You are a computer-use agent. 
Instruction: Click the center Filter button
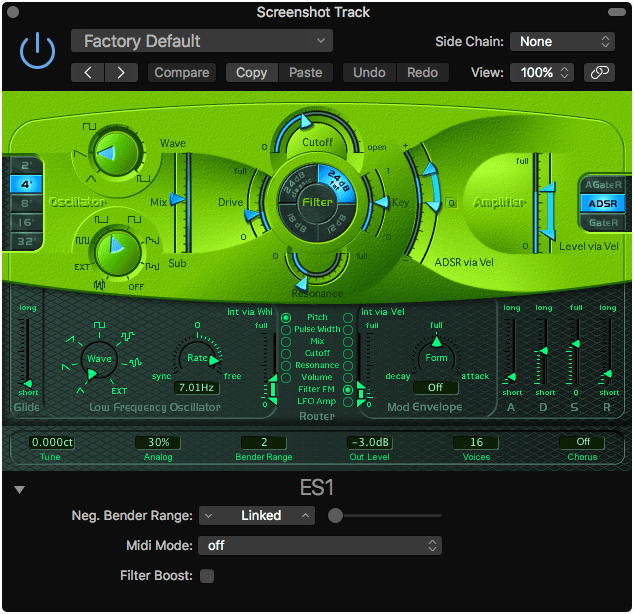(318, 203)
